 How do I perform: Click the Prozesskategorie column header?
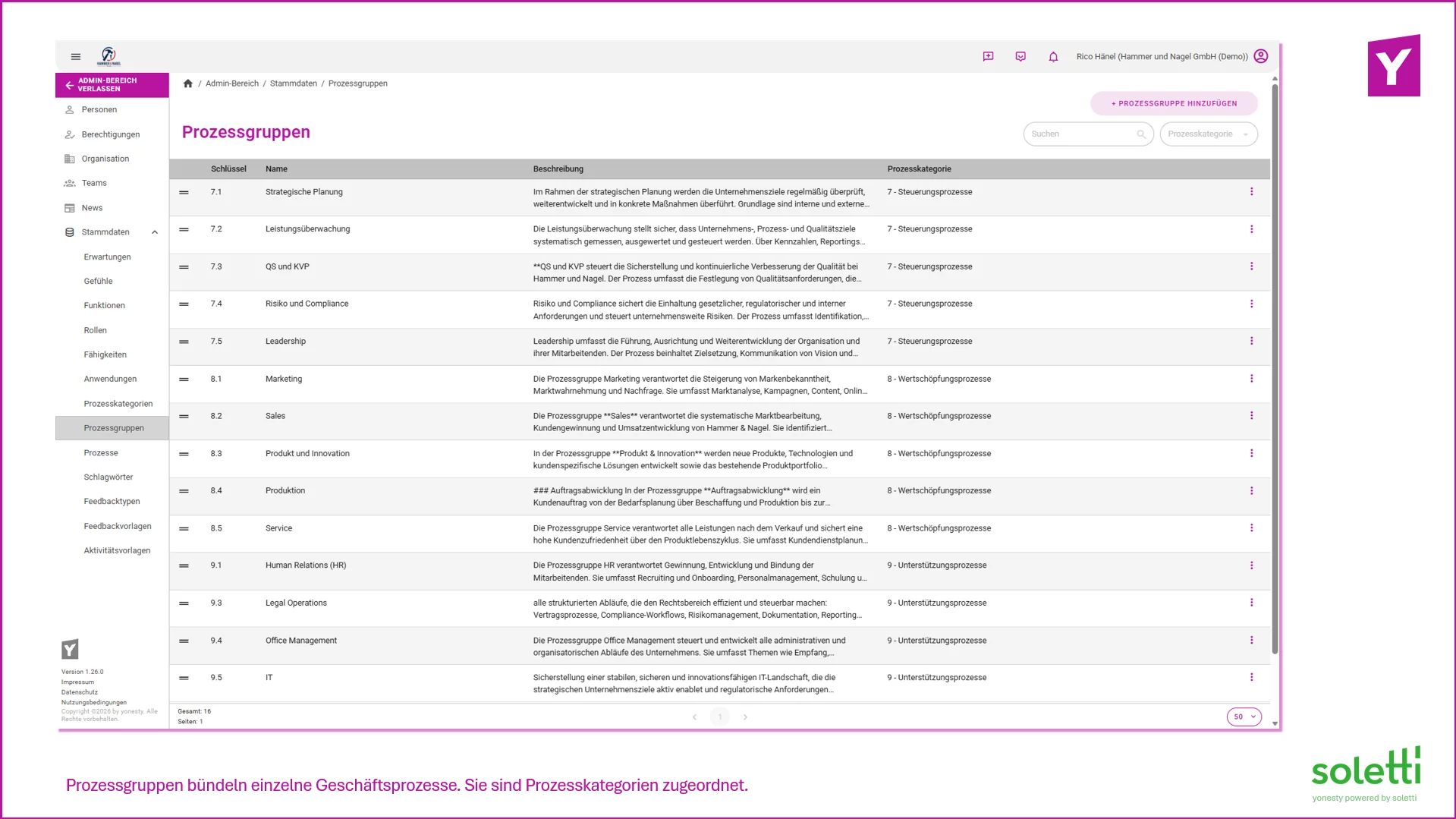click(919, 169)
